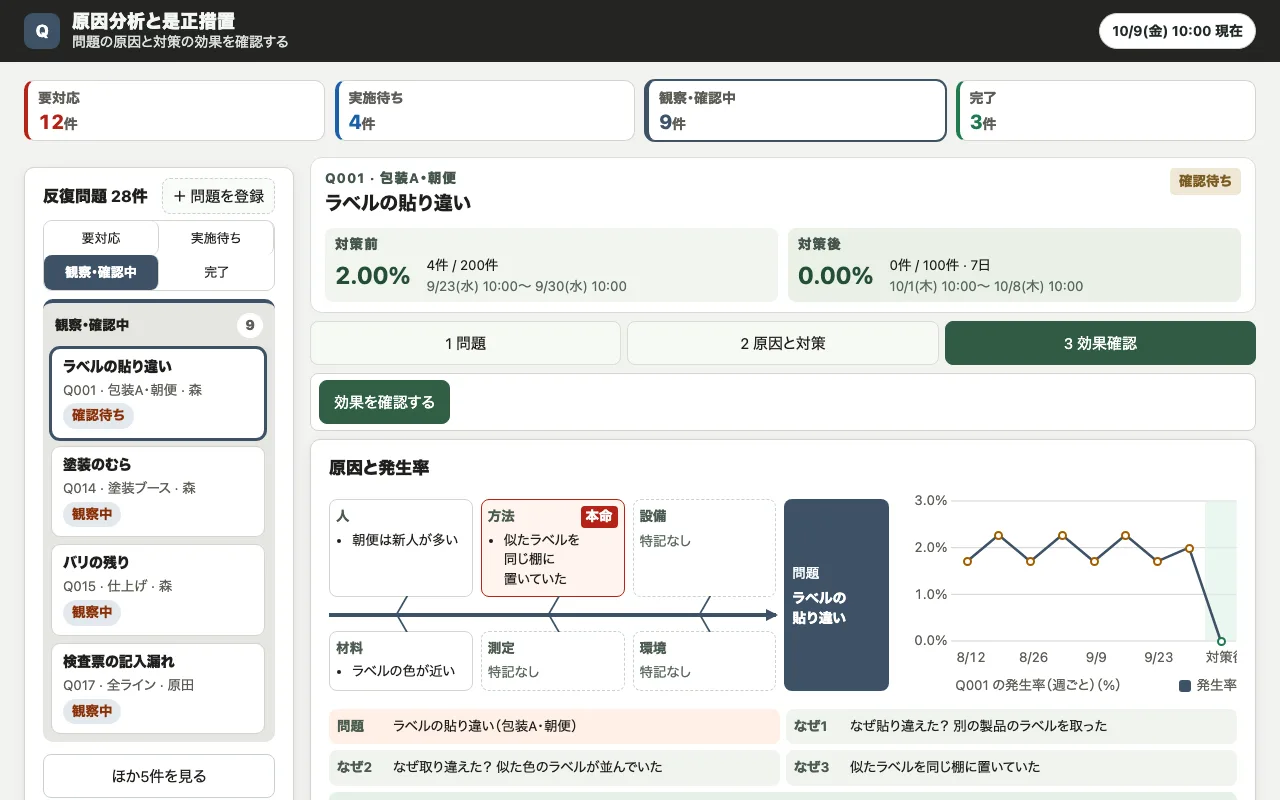Select the 測定 cause box
This screenshot has width=1280, height=800.
pos(553,661)
